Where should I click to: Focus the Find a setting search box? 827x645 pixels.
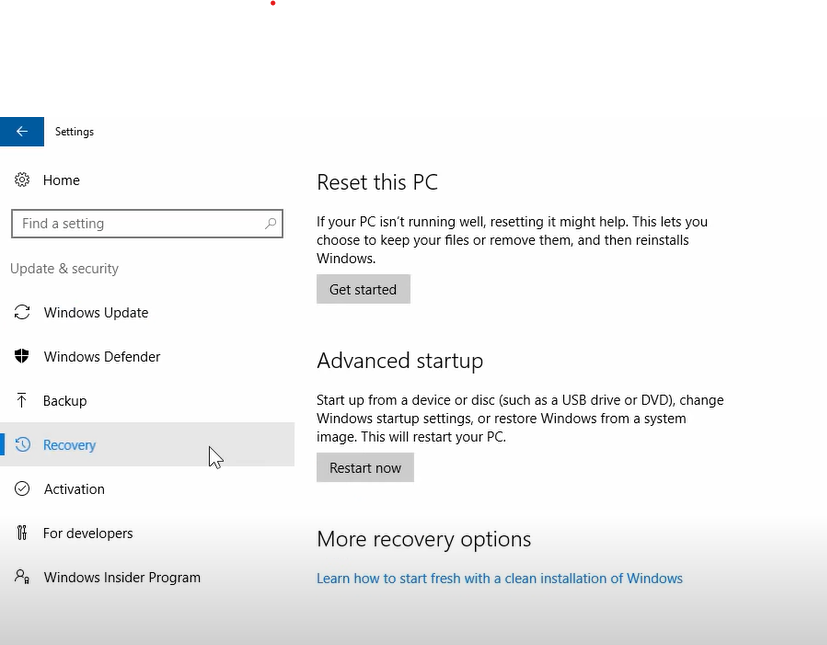click(x=147, y=224)
